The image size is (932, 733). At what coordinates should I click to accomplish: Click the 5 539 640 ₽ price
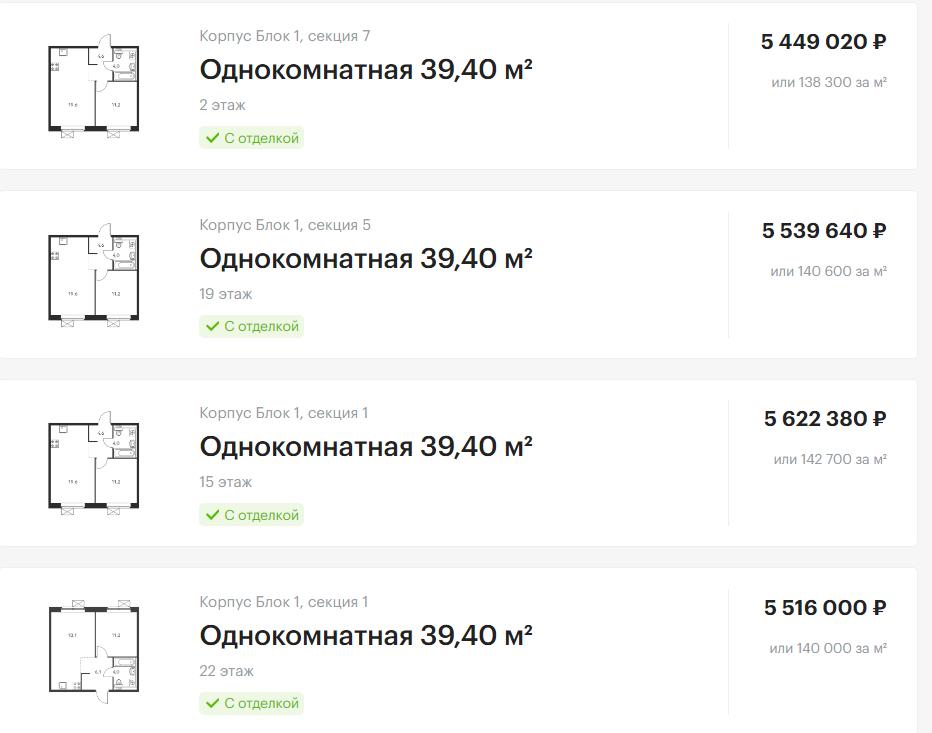click(x=824, y=231)
